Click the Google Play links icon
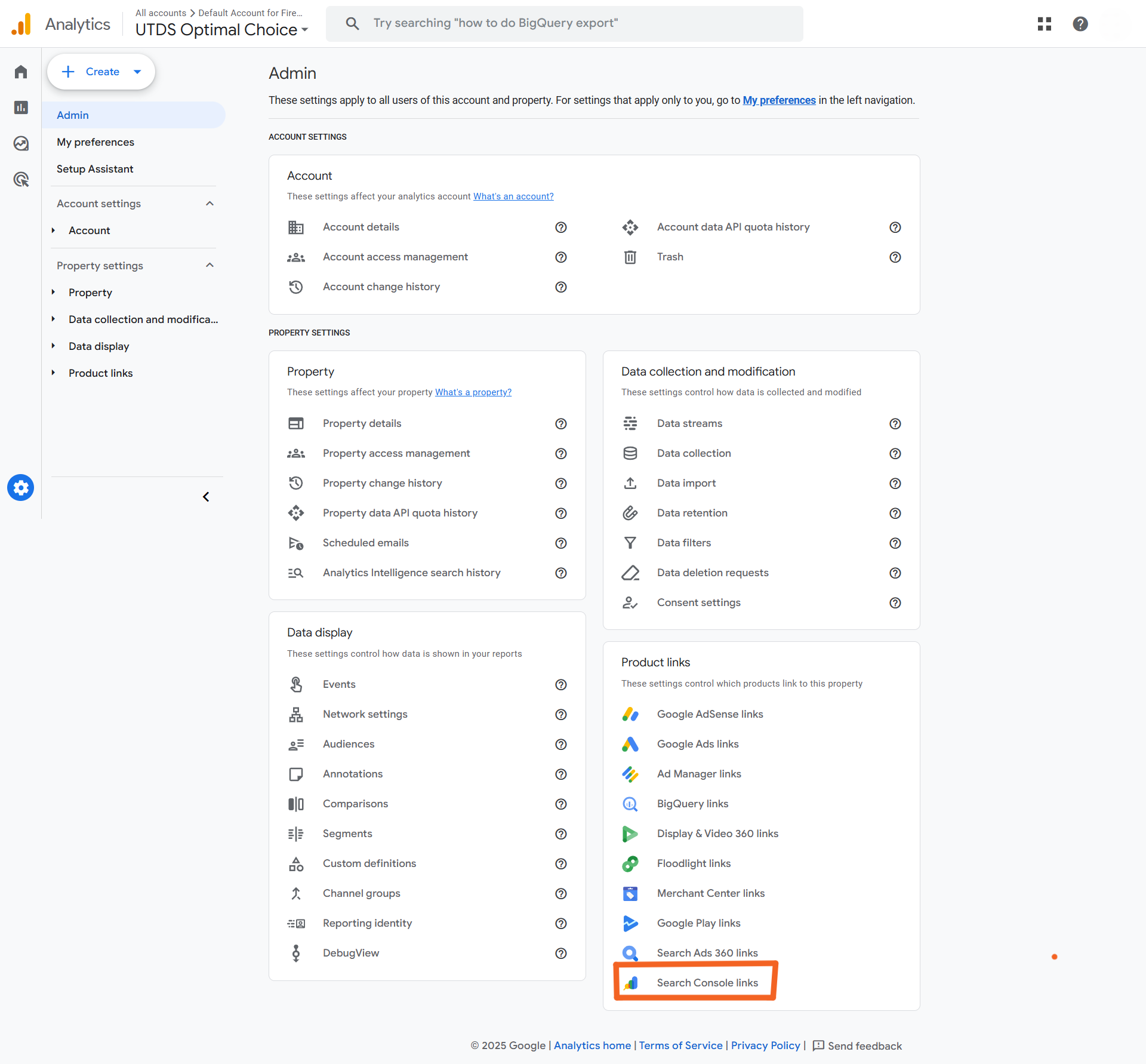This screenshot has width=1146, height=1064. 630,923
